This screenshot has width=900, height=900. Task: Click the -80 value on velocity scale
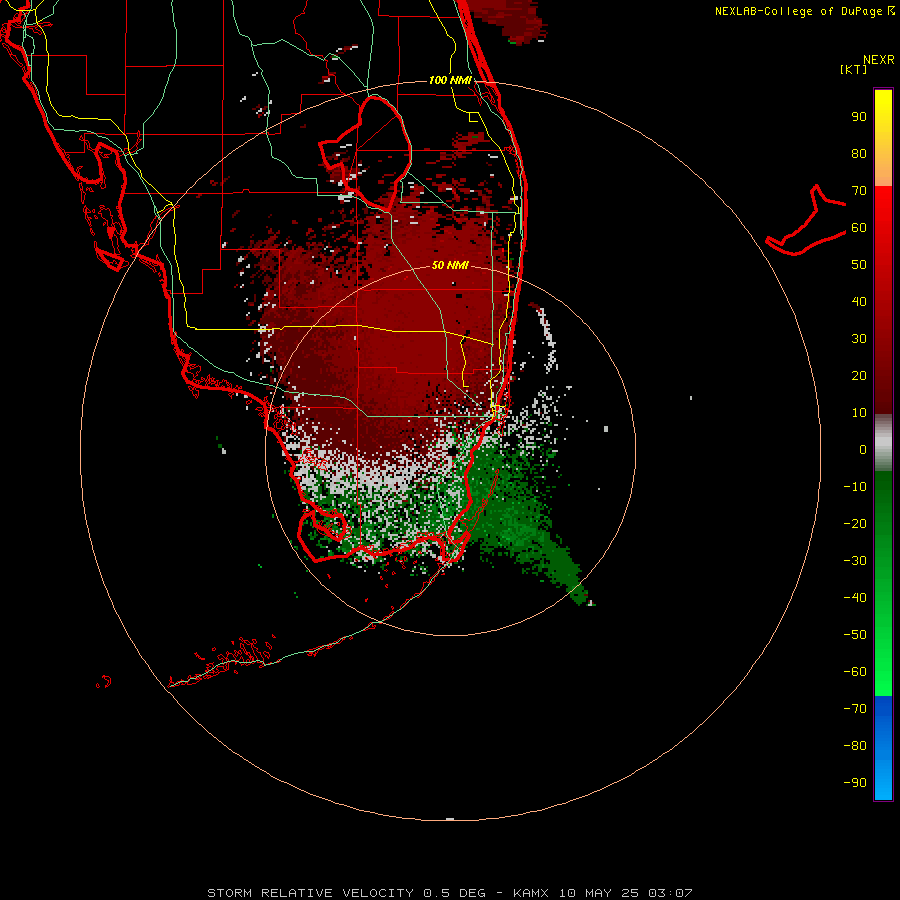coord(855,746)
